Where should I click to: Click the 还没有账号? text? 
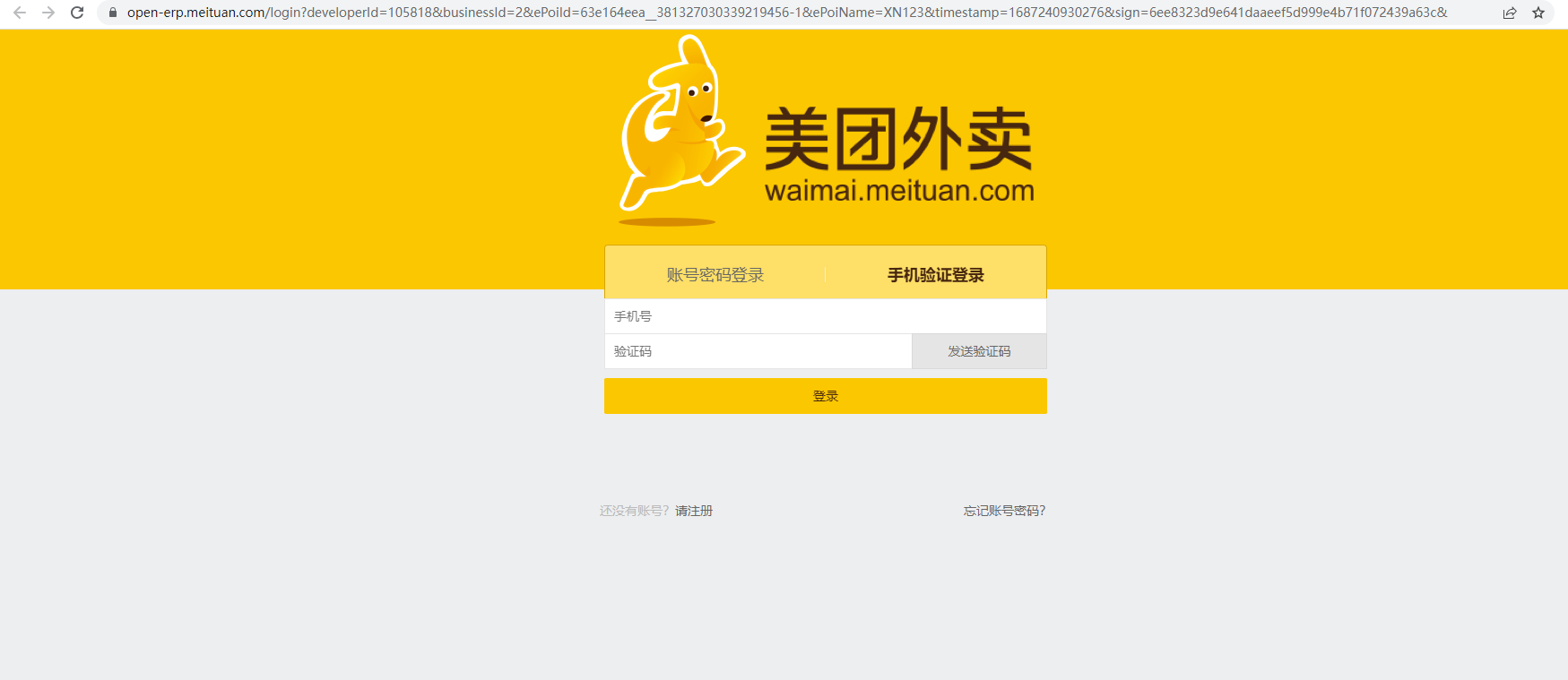pyautogui.click(x=635, y=511)
